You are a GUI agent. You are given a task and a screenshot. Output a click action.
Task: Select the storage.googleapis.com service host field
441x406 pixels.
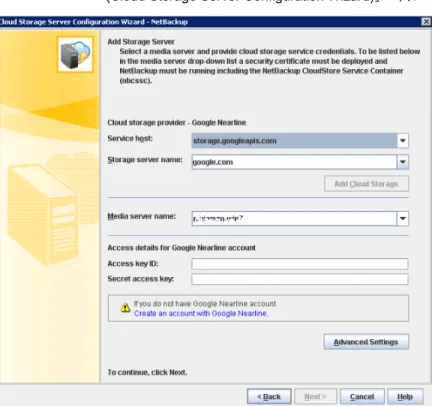point(294,141)
